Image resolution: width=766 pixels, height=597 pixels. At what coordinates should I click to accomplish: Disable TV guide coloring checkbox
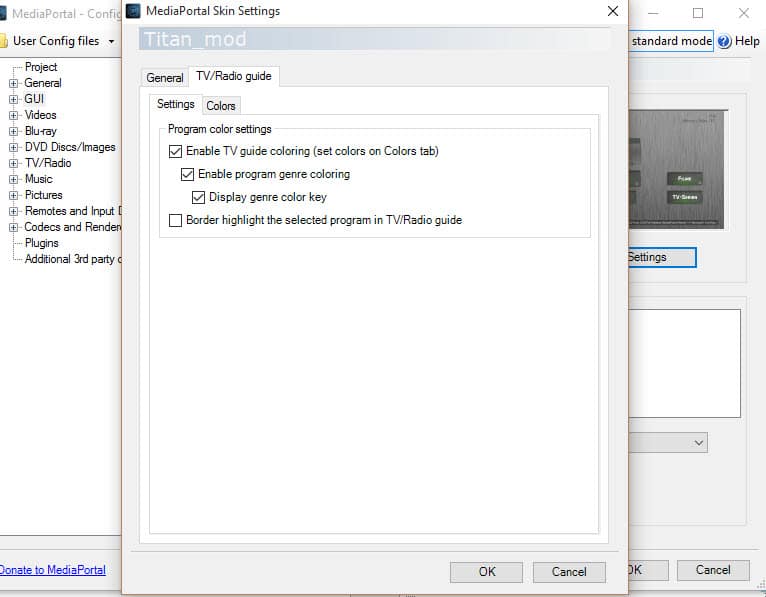tap(176, 152)
